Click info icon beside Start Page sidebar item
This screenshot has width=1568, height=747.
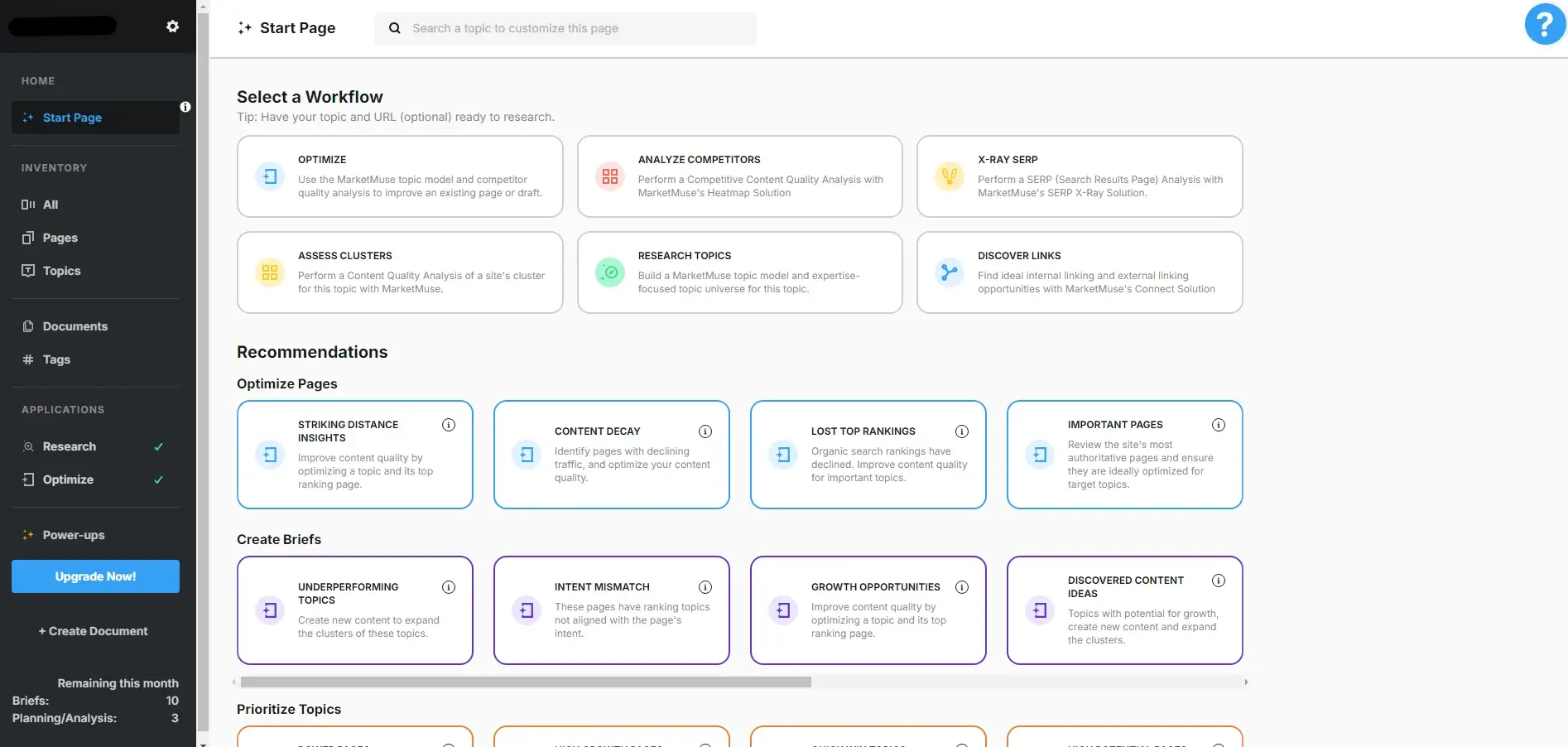(x=185, y=107)
